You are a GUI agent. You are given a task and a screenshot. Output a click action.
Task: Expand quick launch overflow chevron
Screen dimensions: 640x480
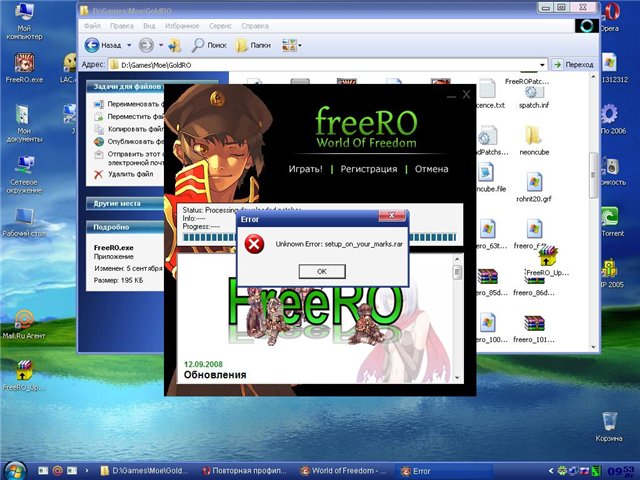tap(86, 471)
